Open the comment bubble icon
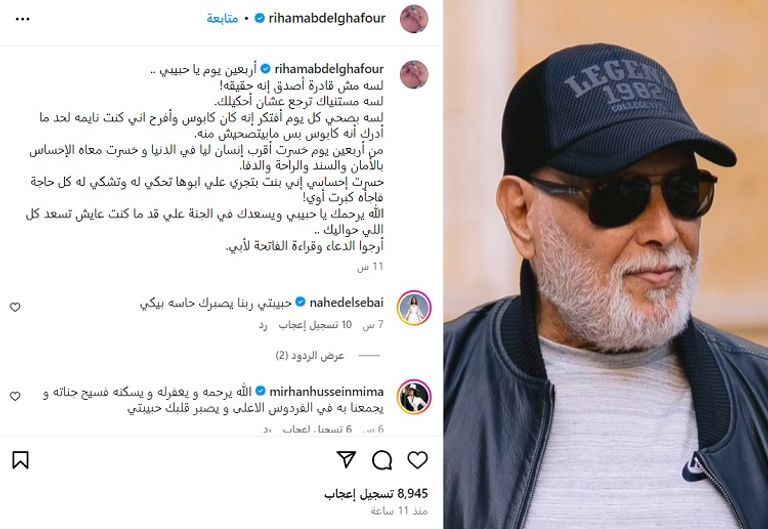Viewport: 768px width, 529px height. (x=382, y=460)
